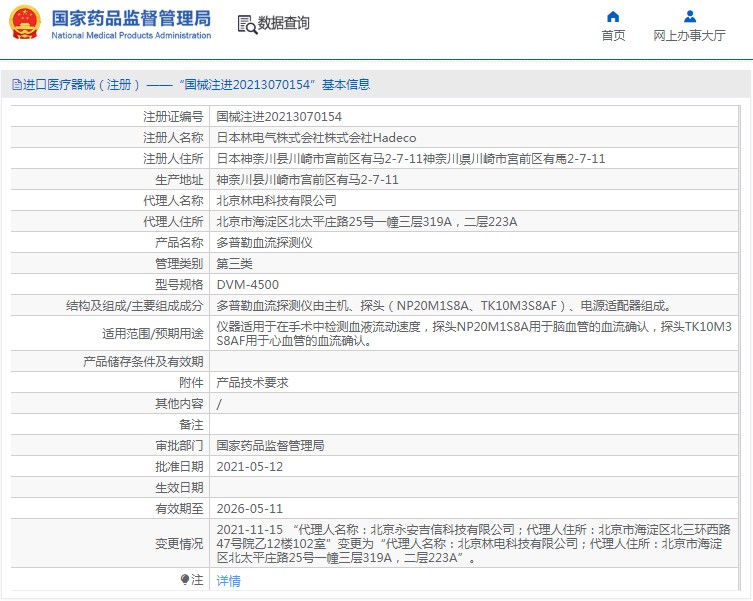This screenshot has height=601, width=753.
Task: Select change record dated 2021-11-15
Action: [x=474, y=544]
